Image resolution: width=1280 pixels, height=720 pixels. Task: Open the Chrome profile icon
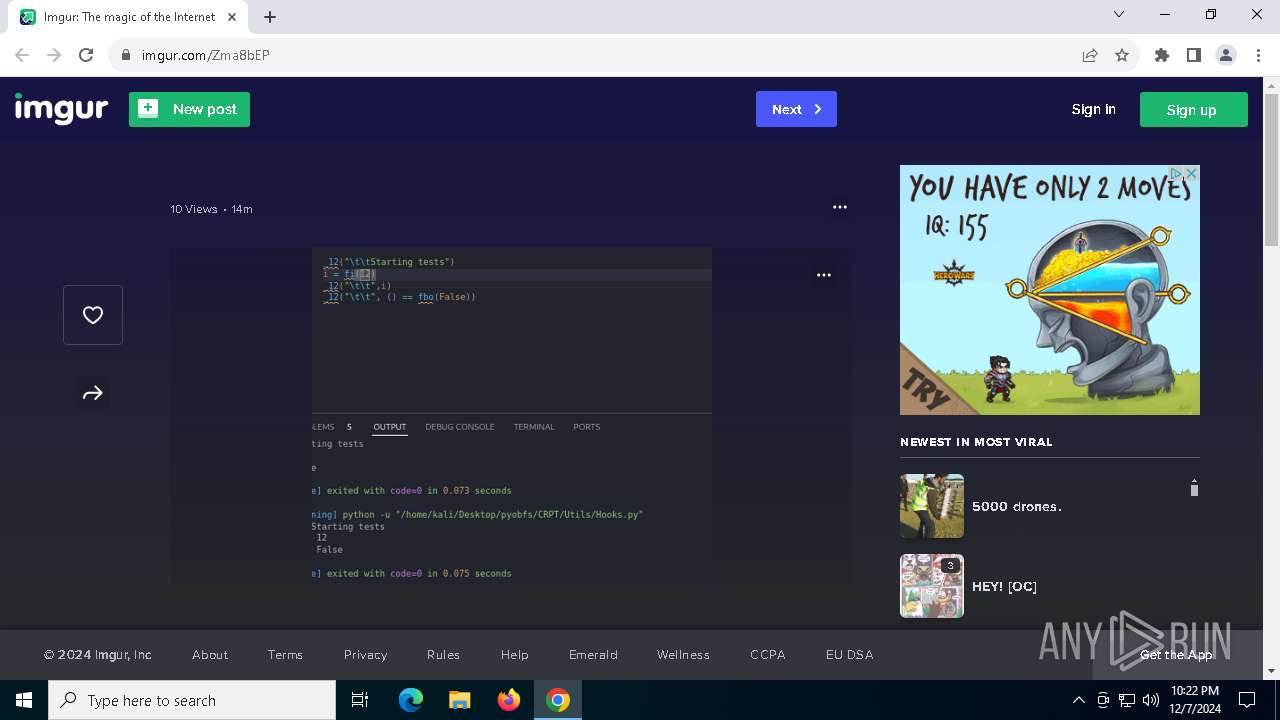[x=1226, y=55]
